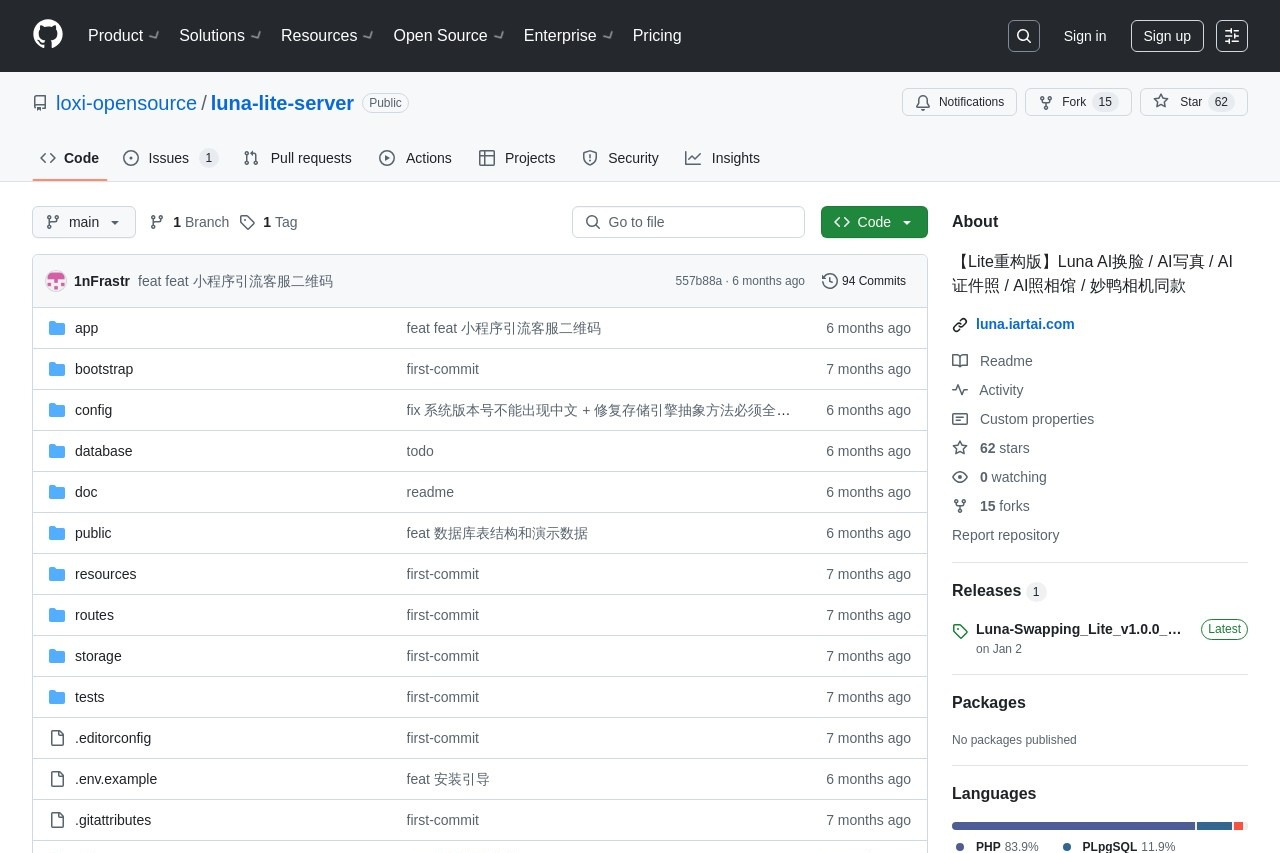Screen dimensions: 1280x853
Task: Open commit hash 557b88a
Action: 698,281
